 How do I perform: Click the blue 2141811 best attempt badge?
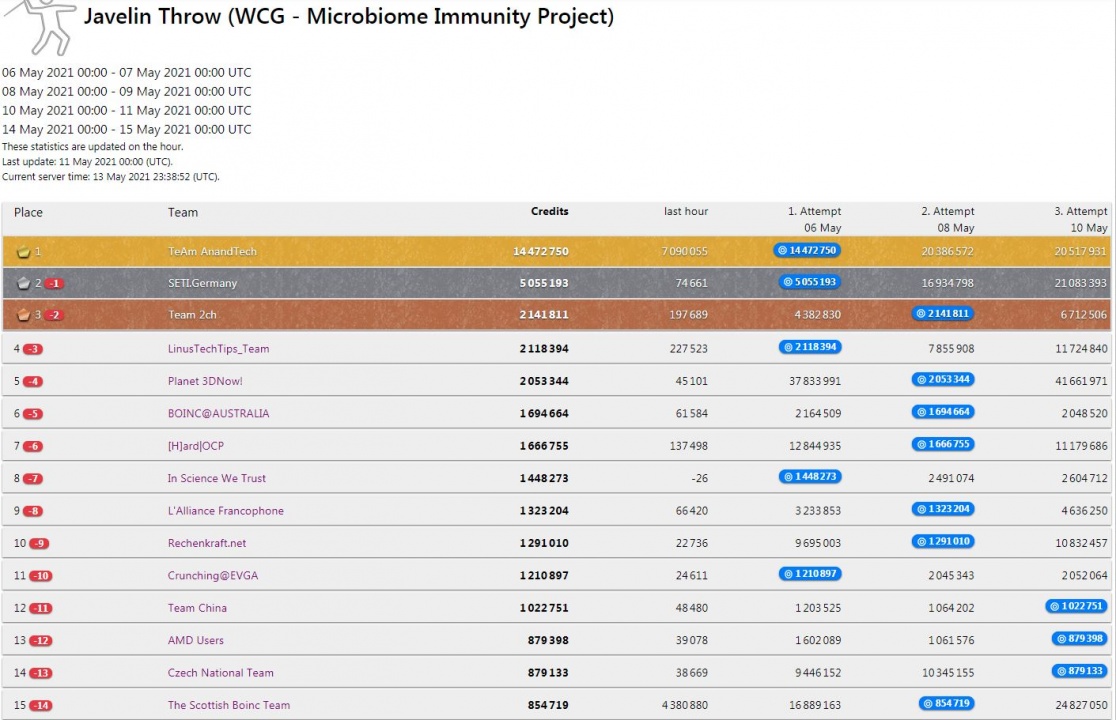click(x=943, y=313)
